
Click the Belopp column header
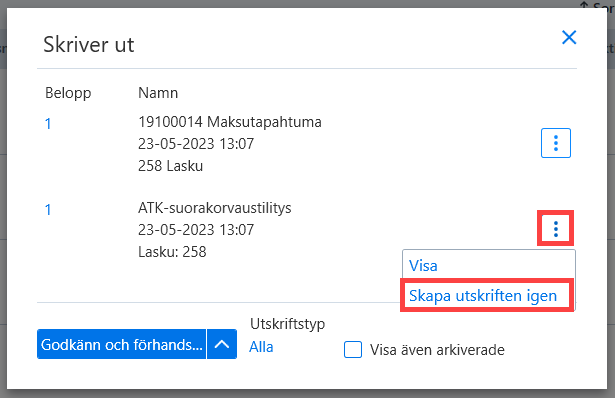(68, 93)
